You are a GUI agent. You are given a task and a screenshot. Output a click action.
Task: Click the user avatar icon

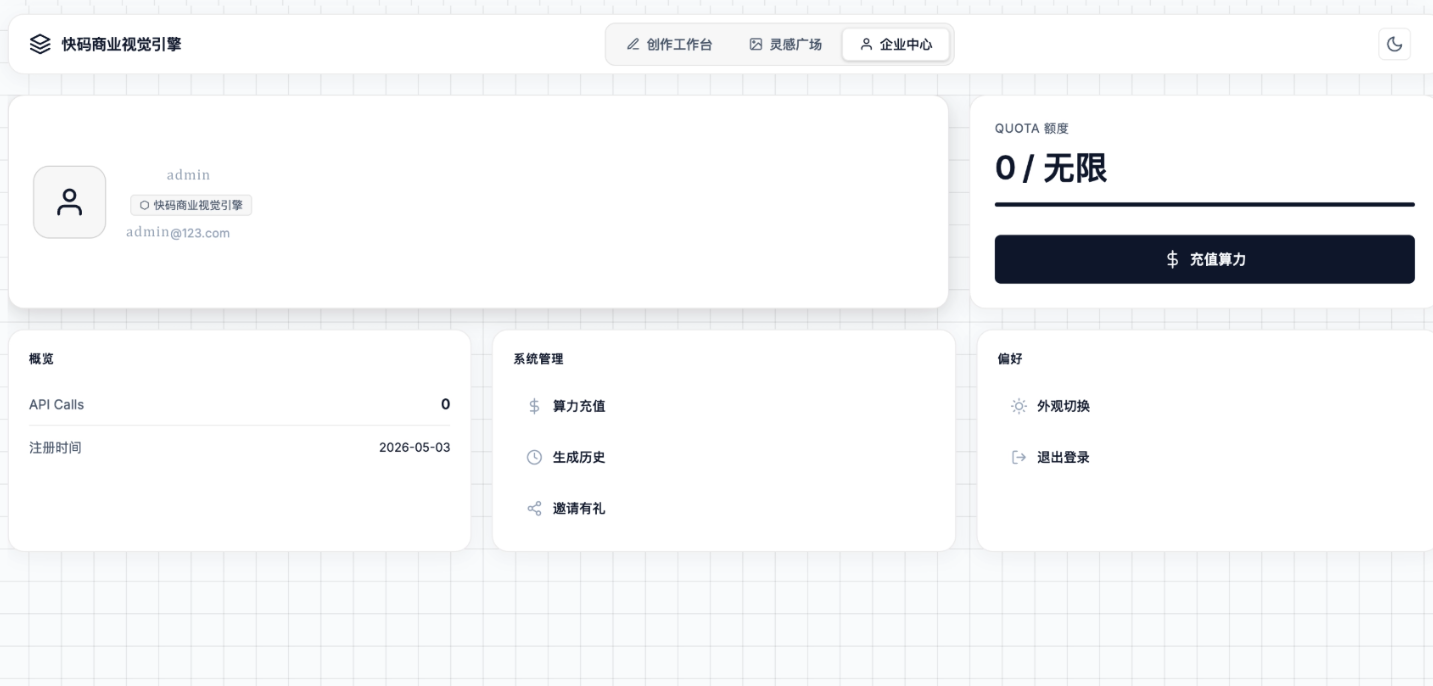(x=70, y=202)
